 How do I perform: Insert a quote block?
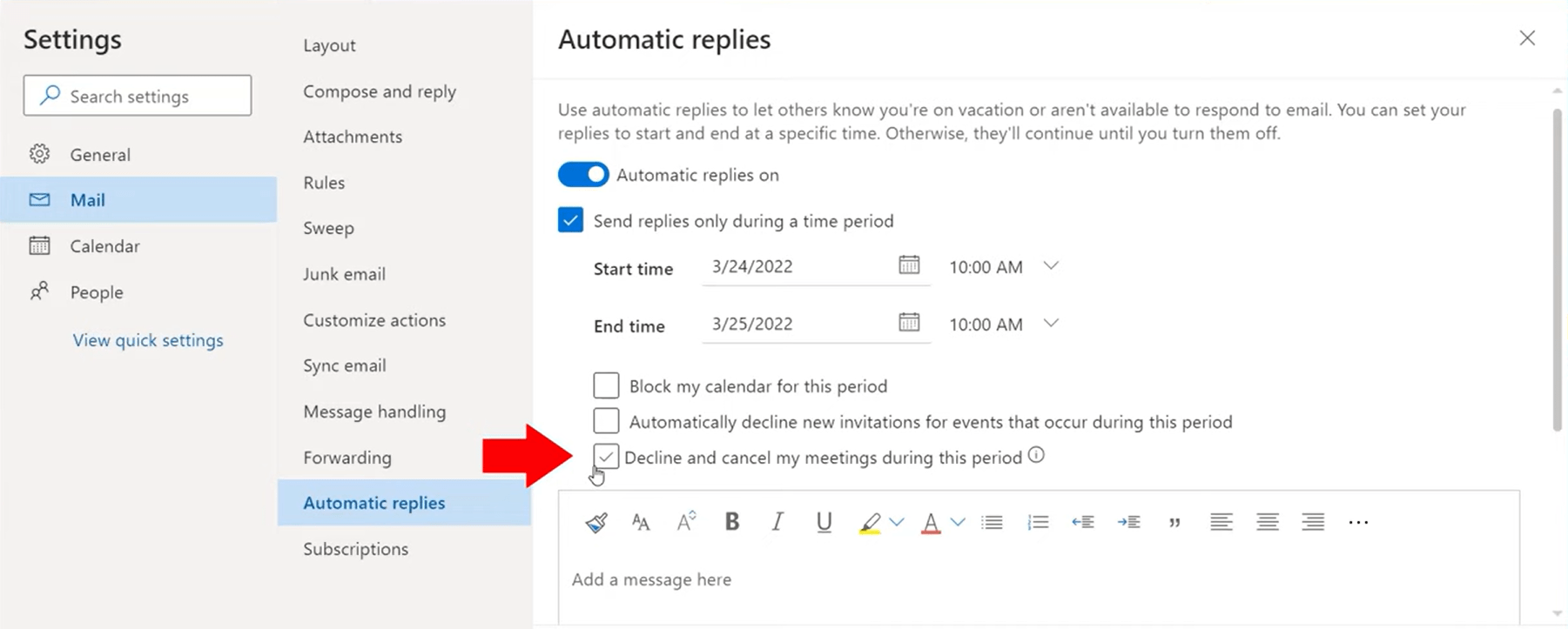(x=1174, y=522)
